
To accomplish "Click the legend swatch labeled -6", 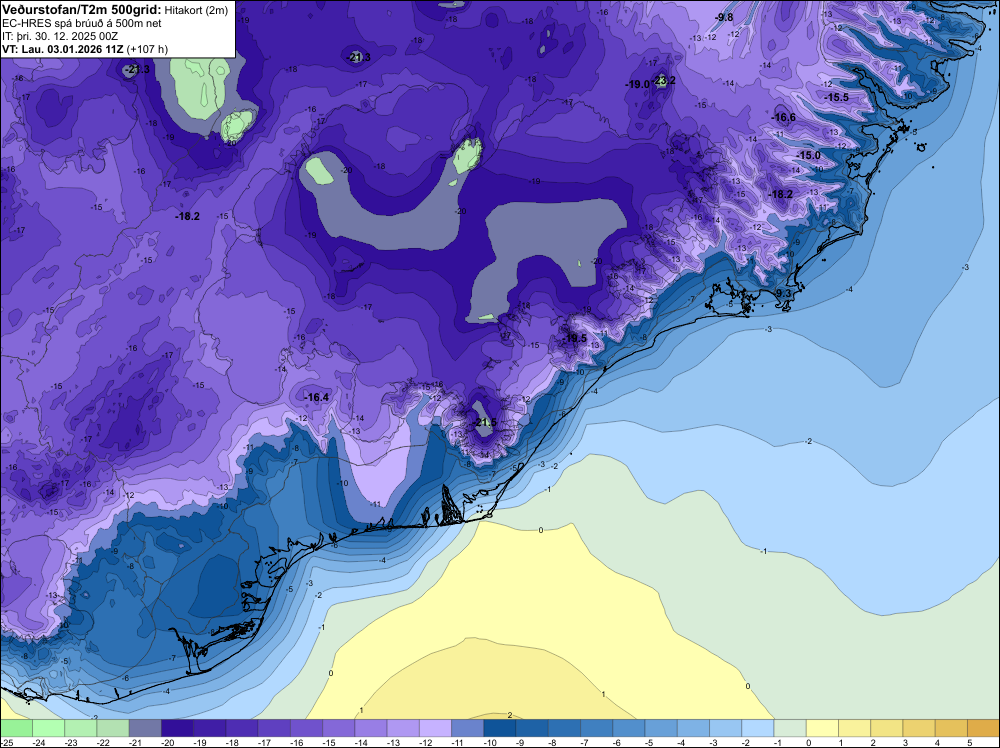I will point(628,728).
